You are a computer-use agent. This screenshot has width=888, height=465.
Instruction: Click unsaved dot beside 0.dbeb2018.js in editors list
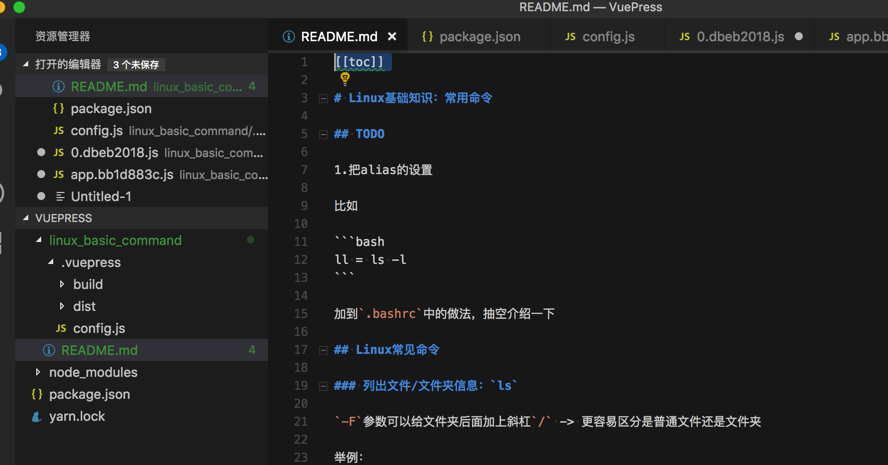pyautogui.click(x=41, y=152)
